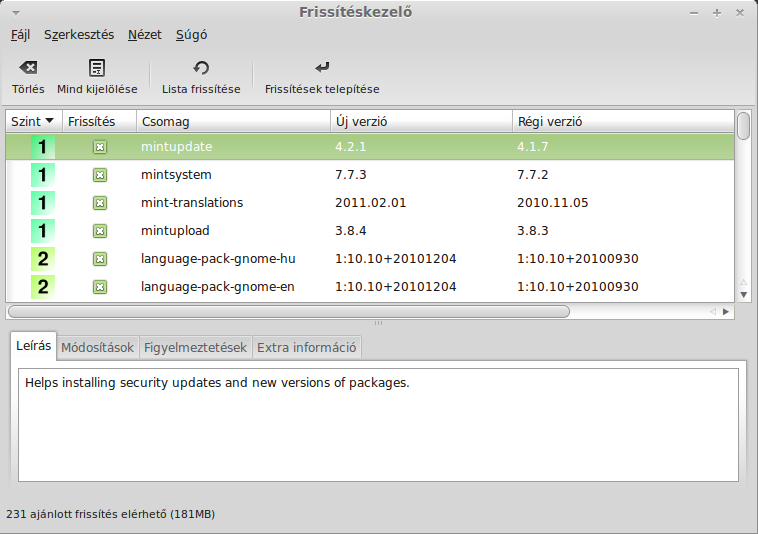Select the mint-translations package name
758x534 pixels.
192,203
